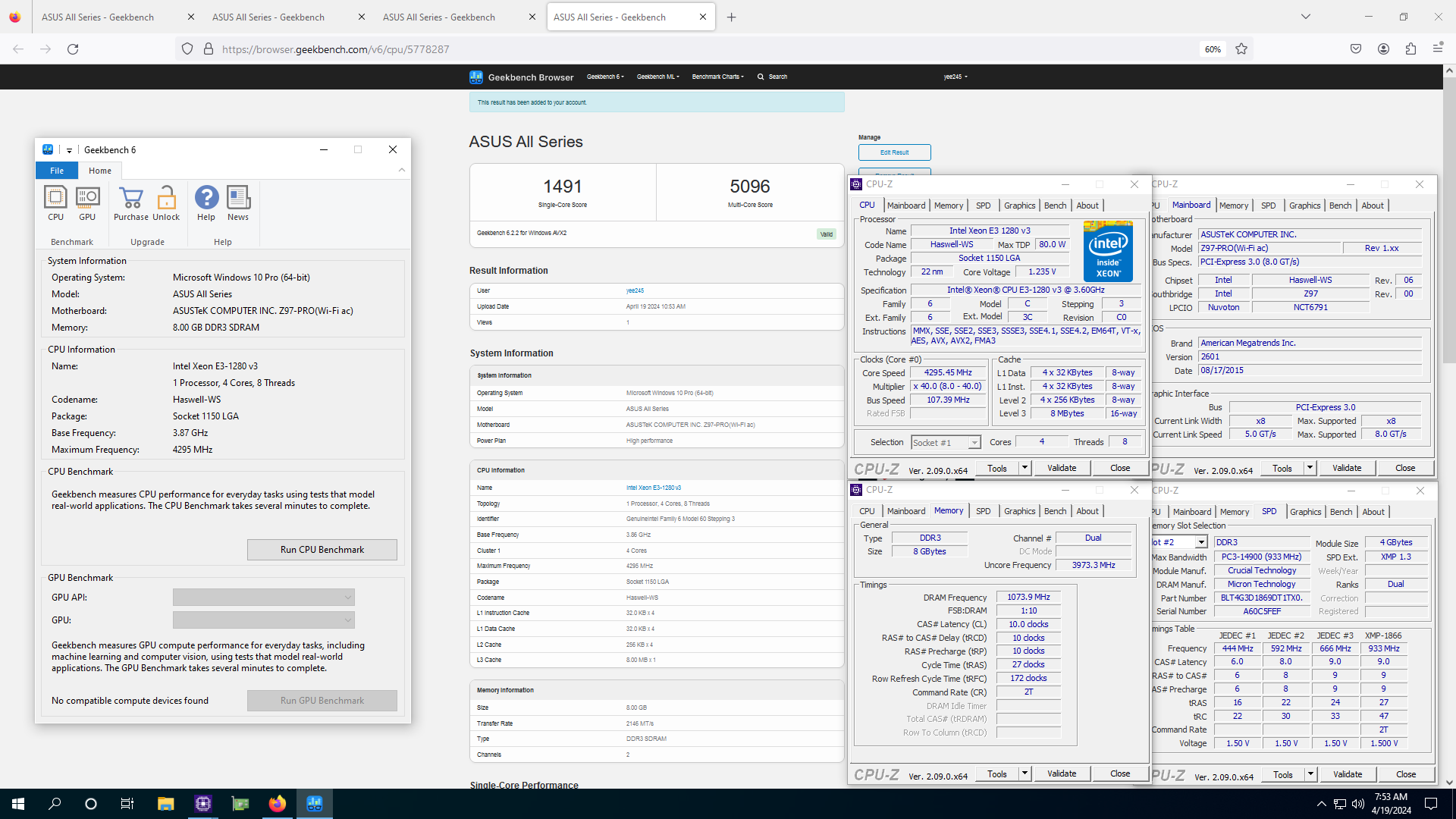Switch to Bench tab in CPU-Z CPU window
The image size is (1456, 819).
click(1055, 206)
